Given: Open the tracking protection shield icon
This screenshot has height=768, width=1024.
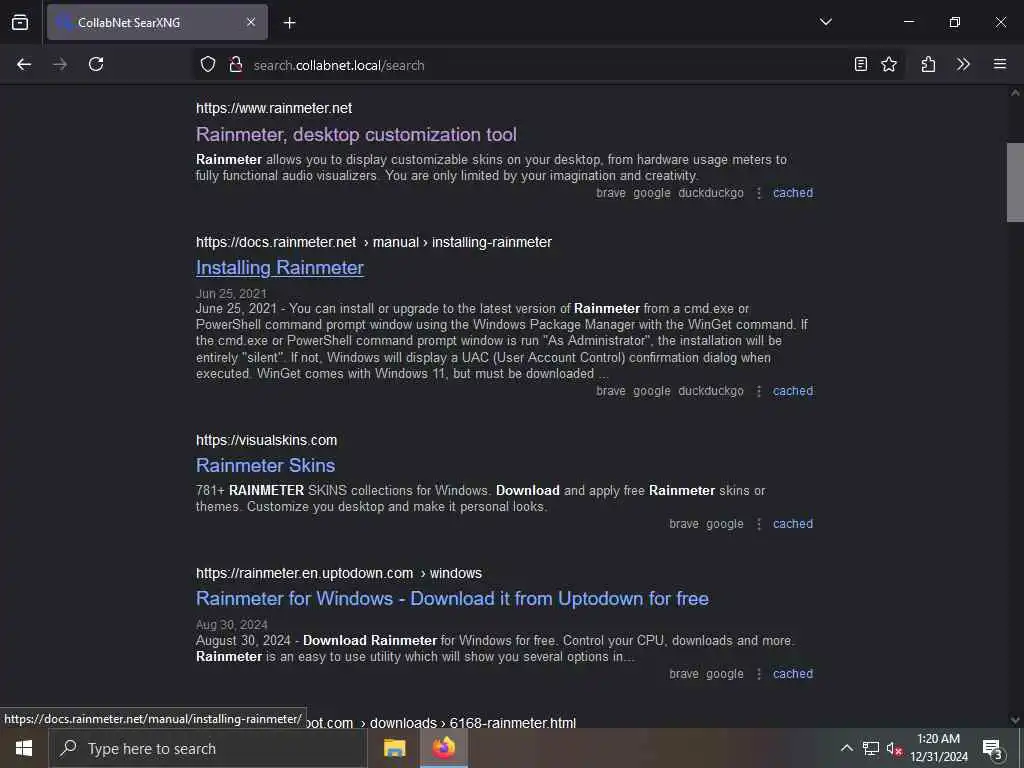Looking at the screenshot, I should click(x=208, y=64).
